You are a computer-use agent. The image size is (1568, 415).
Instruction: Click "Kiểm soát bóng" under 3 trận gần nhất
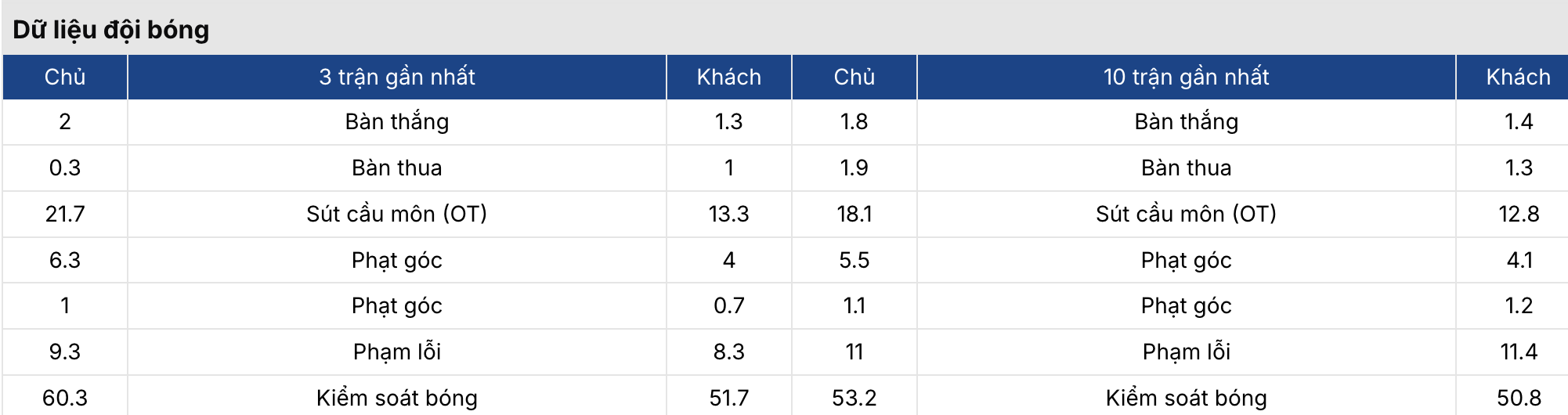396,398
